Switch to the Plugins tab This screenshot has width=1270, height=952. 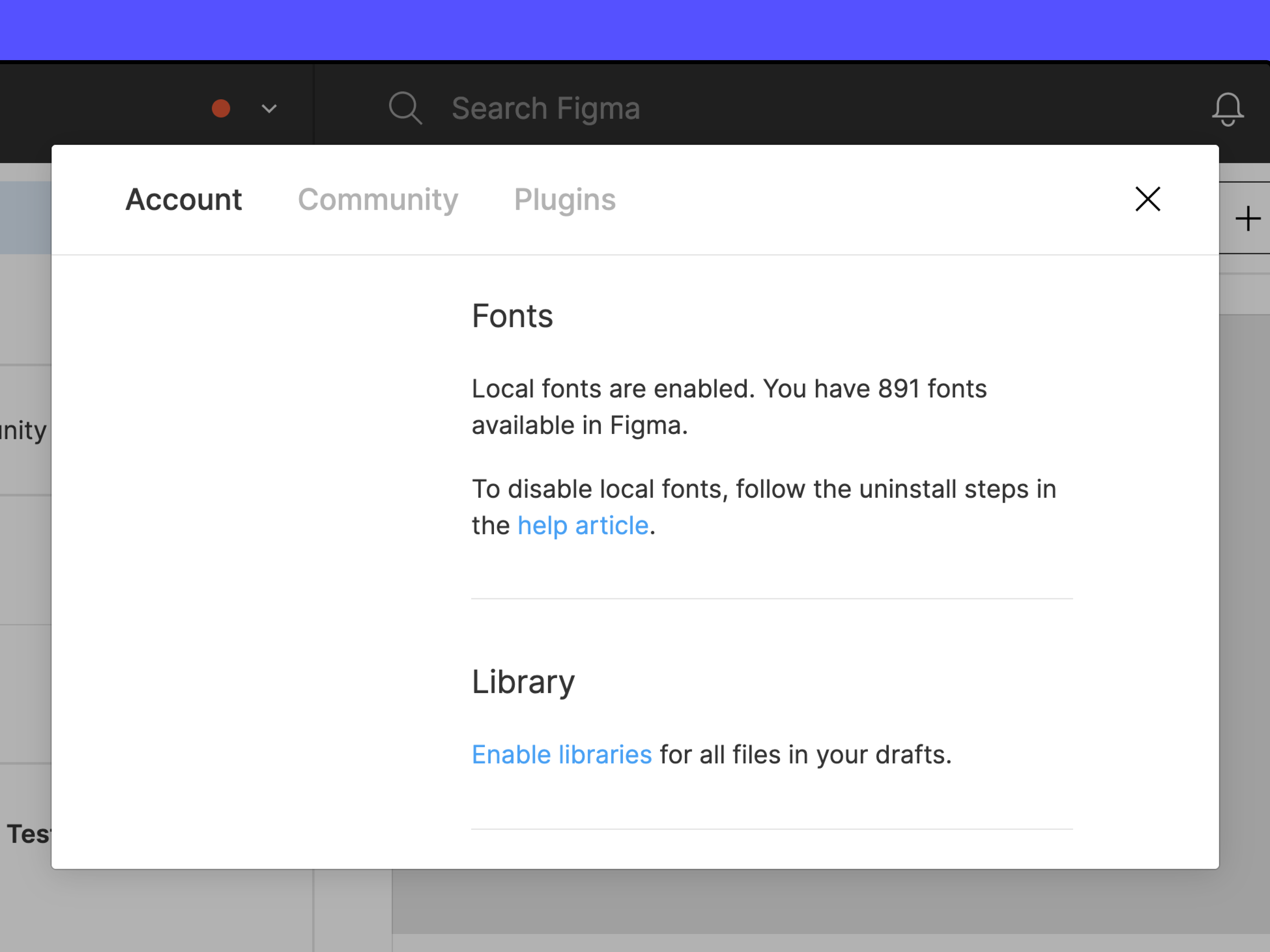click(565, 200)
